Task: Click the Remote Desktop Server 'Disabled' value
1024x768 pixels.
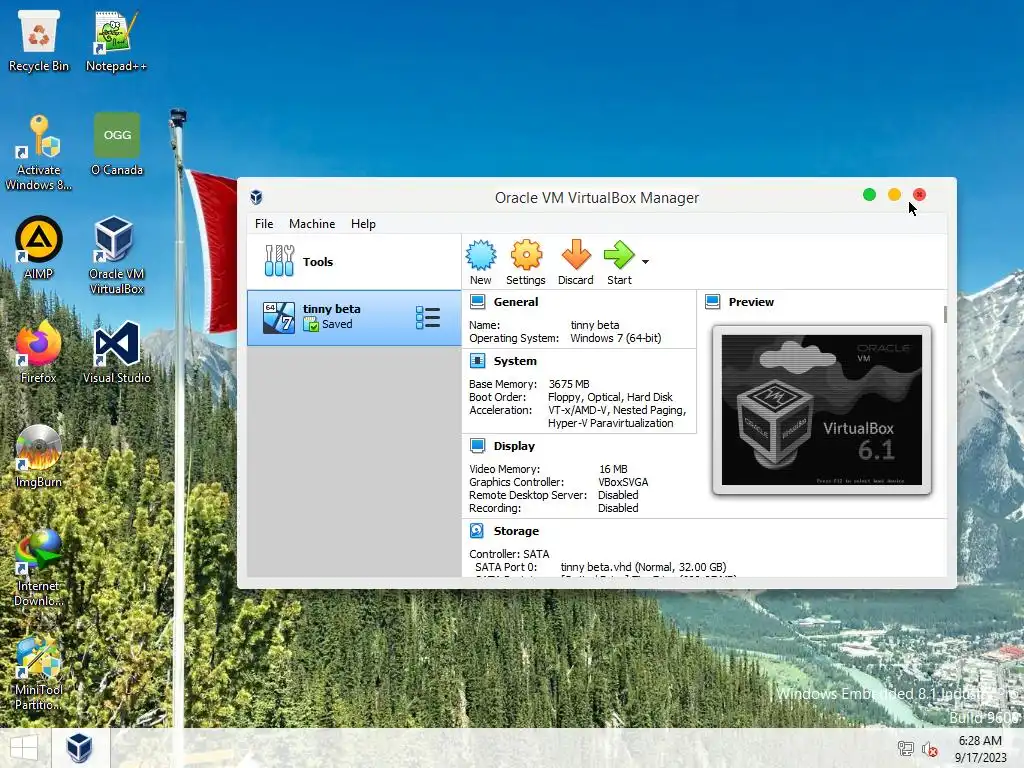Action: (x=618, y=495)
